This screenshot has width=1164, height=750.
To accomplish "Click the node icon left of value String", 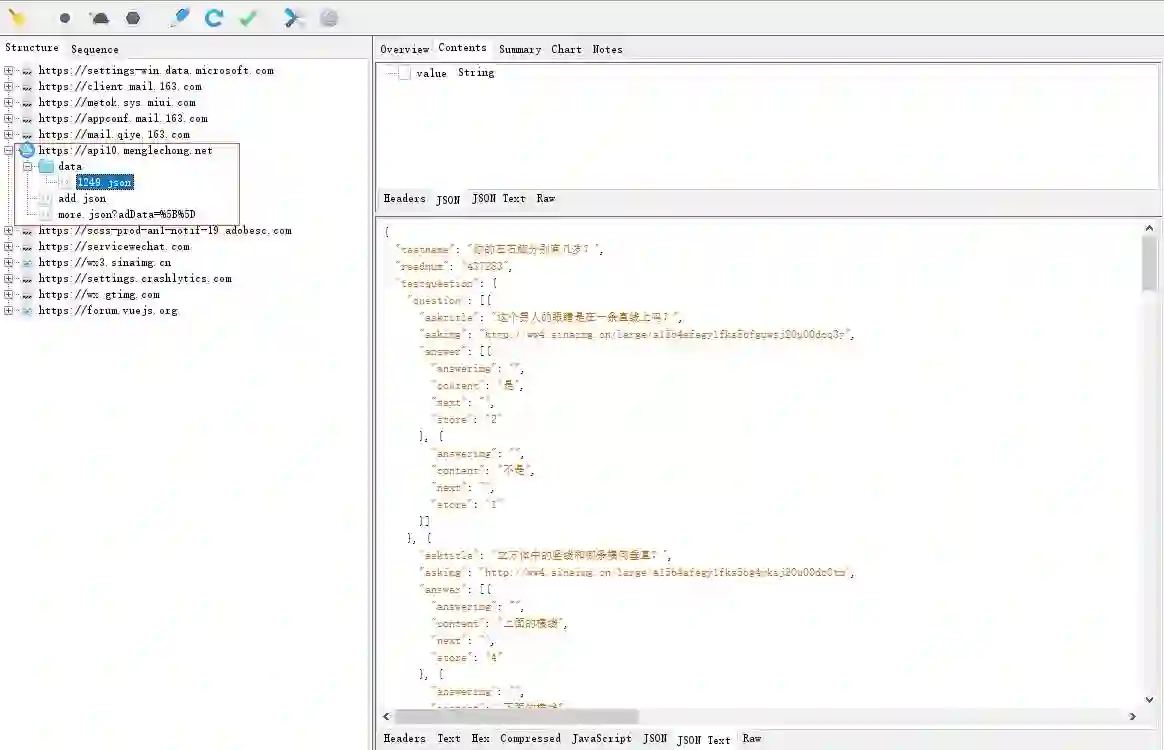I will coord(405,73).
